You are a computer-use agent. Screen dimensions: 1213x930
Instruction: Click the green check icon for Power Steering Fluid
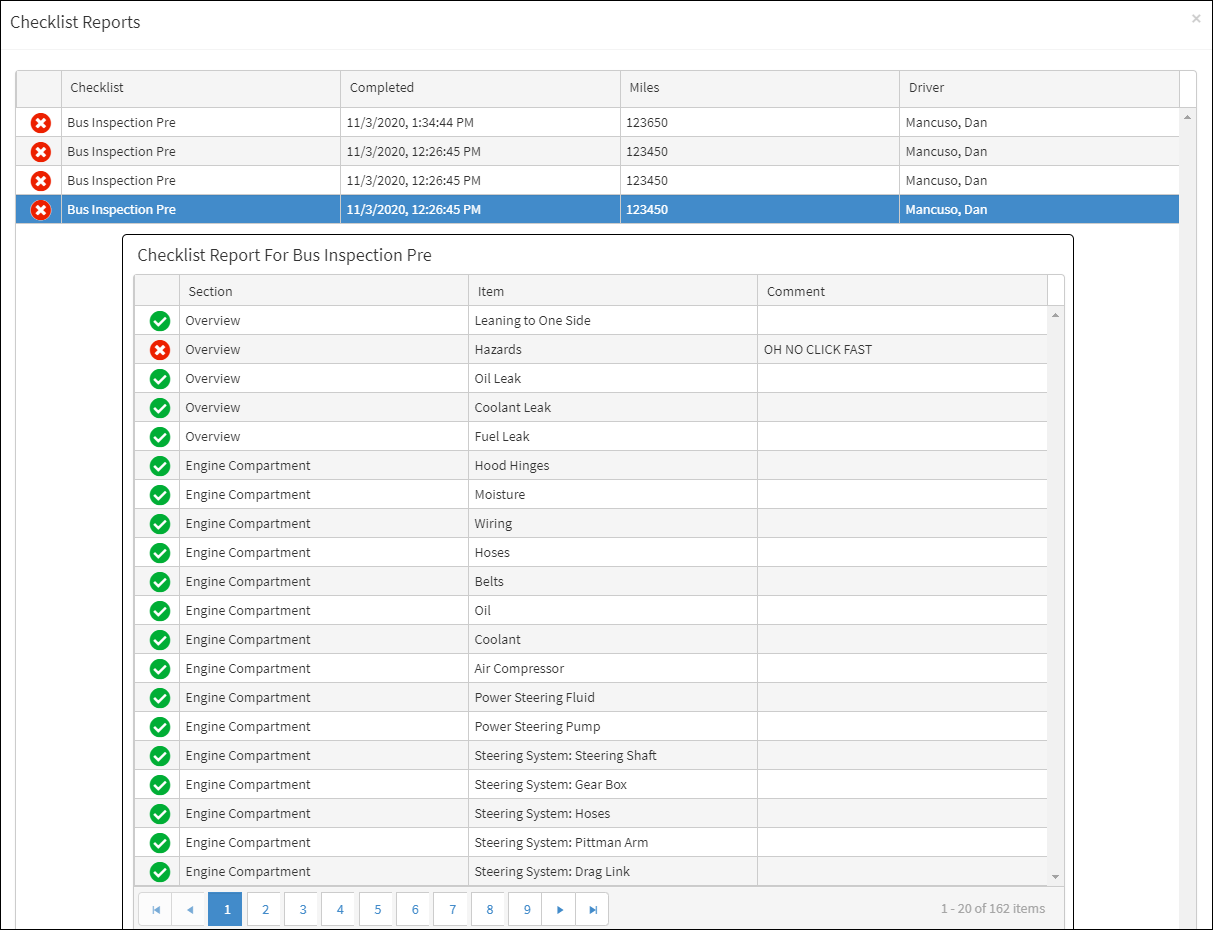tap(159, 698)
